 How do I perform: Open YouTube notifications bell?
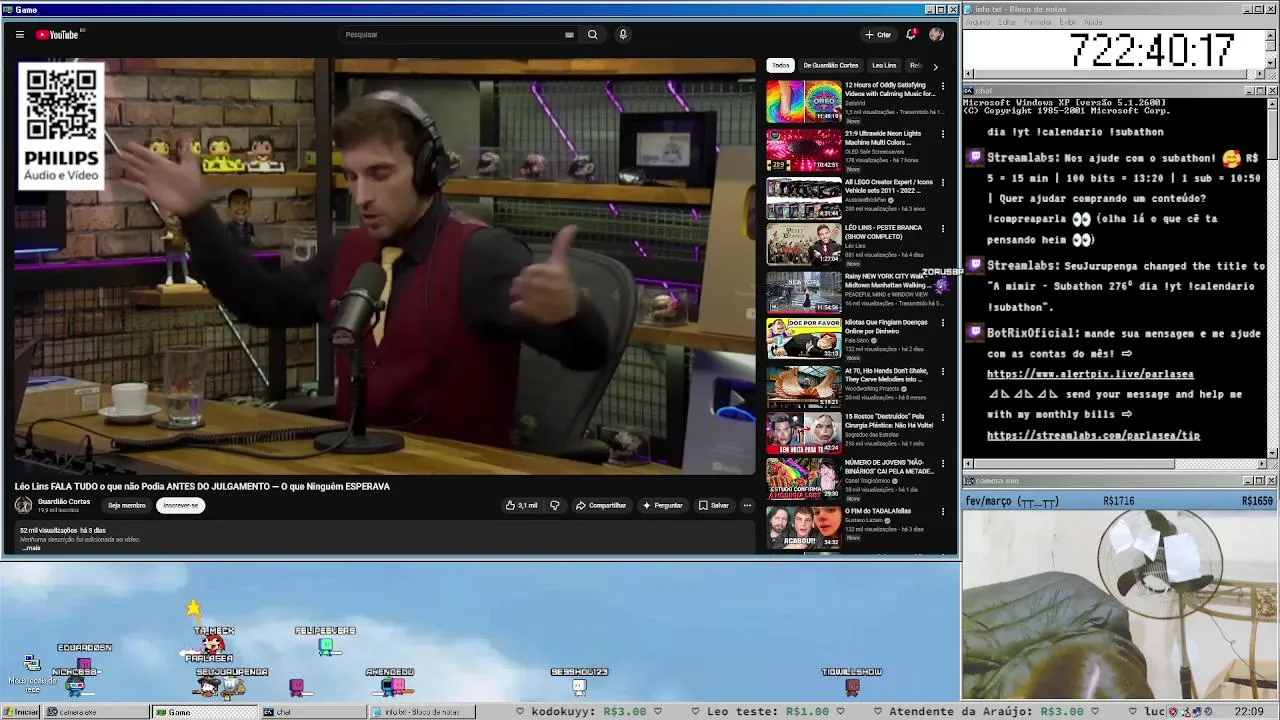coord(911,34)
